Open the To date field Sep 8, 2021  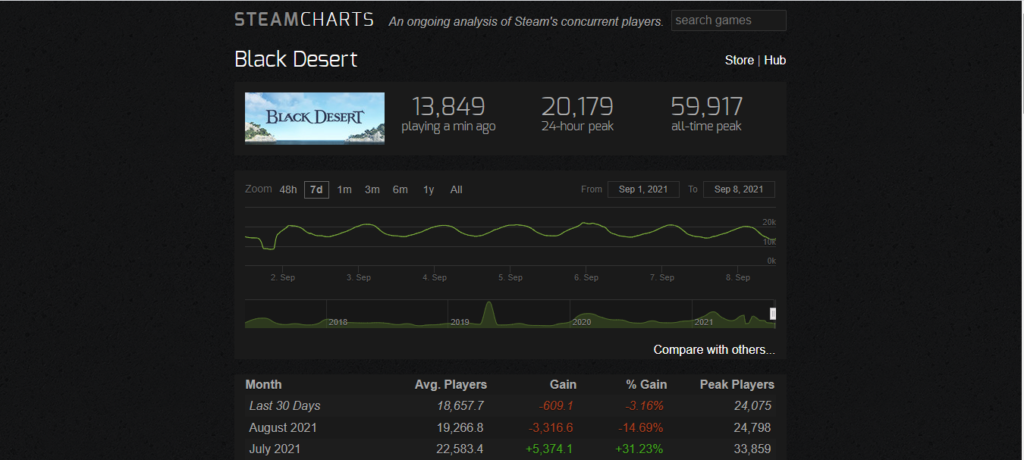(x=739, y=190)
